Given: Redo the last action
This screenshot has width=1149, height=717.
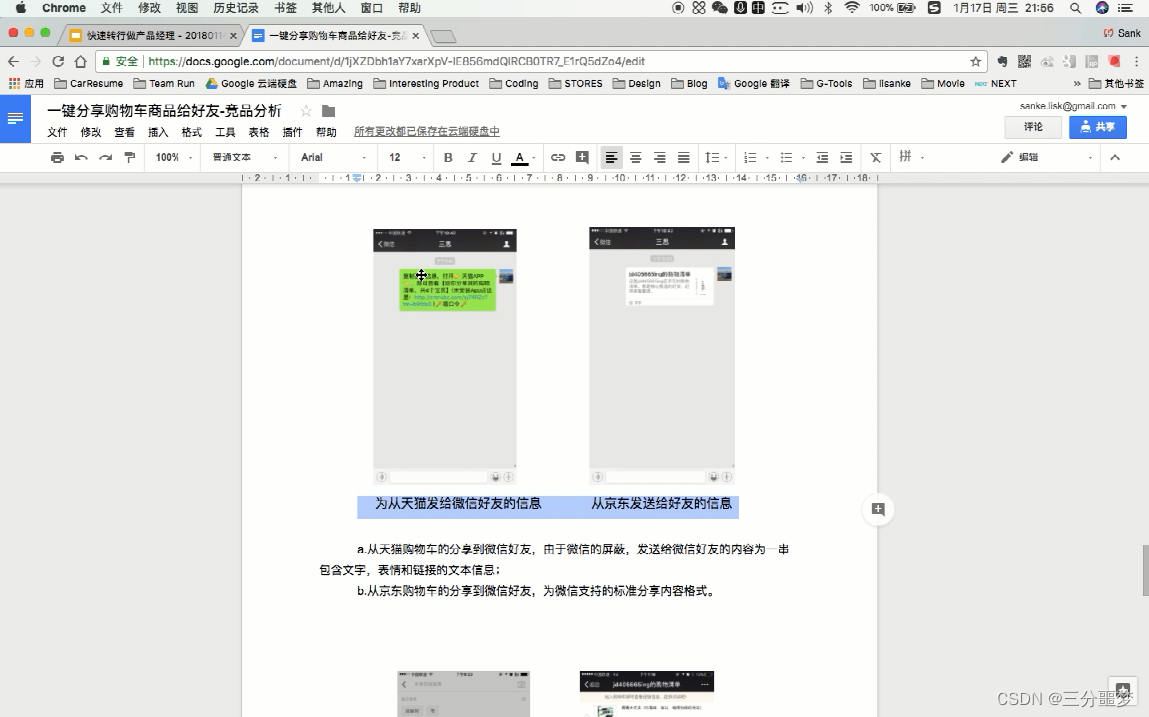Looking at the screenshot, I should click(106, 157).
